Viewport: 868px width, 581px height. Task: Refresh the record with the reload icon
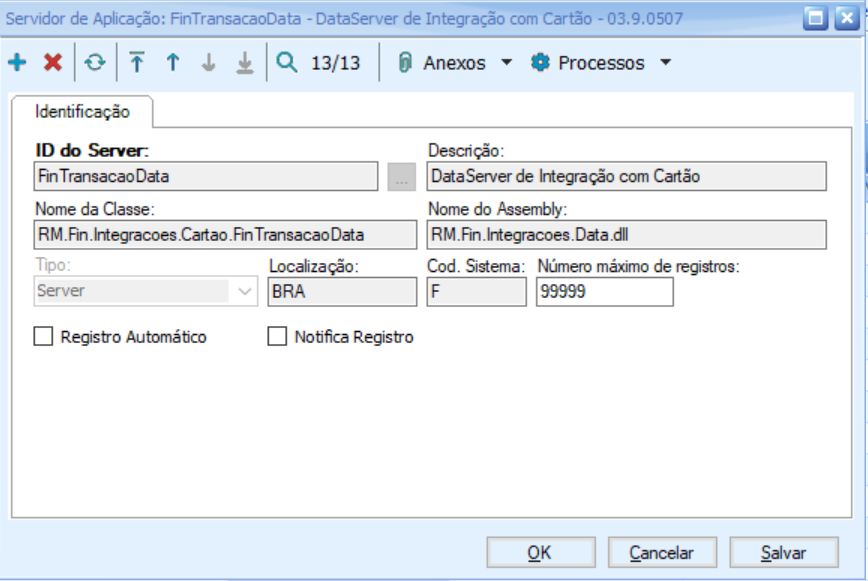pos(95,63)
